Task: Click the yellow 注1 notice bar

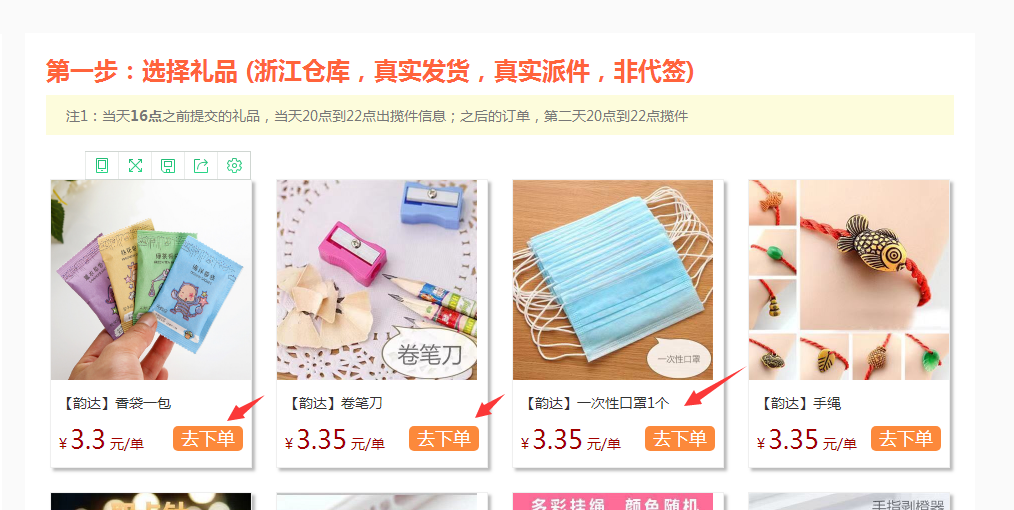Action: tap(500, 115)
